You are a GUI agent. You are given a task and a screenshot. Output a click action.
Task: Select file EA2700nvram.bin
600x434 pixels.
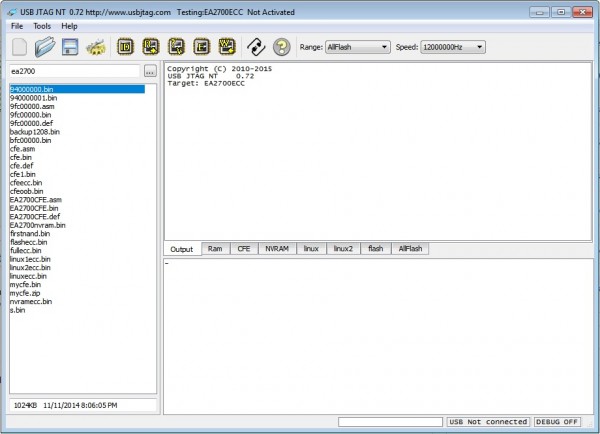(x=38, y=225)
